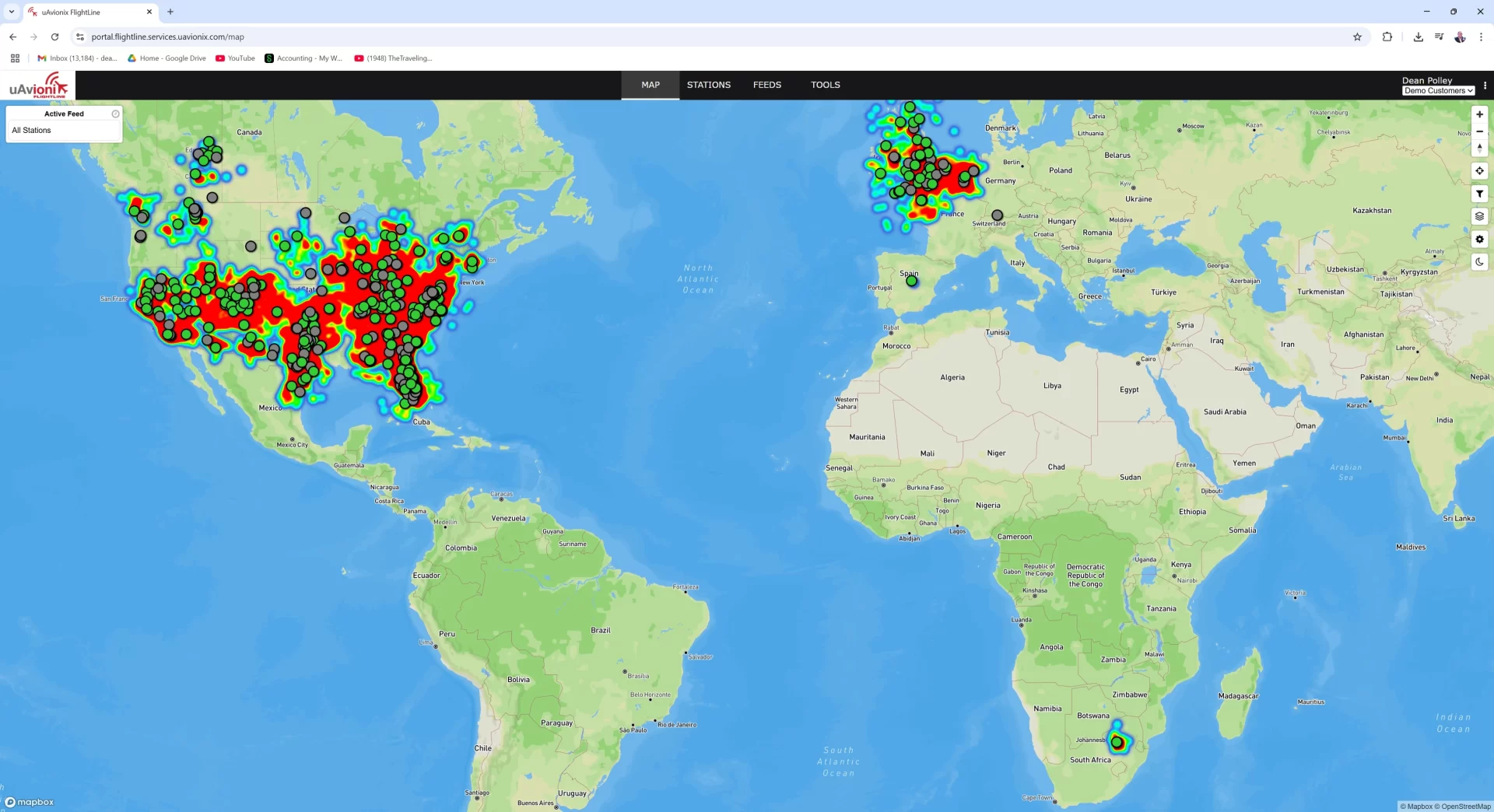Viewport: 1494px width, 812px height.
Task: Open the YouTube bookmark
Action: tap(235, 58)
